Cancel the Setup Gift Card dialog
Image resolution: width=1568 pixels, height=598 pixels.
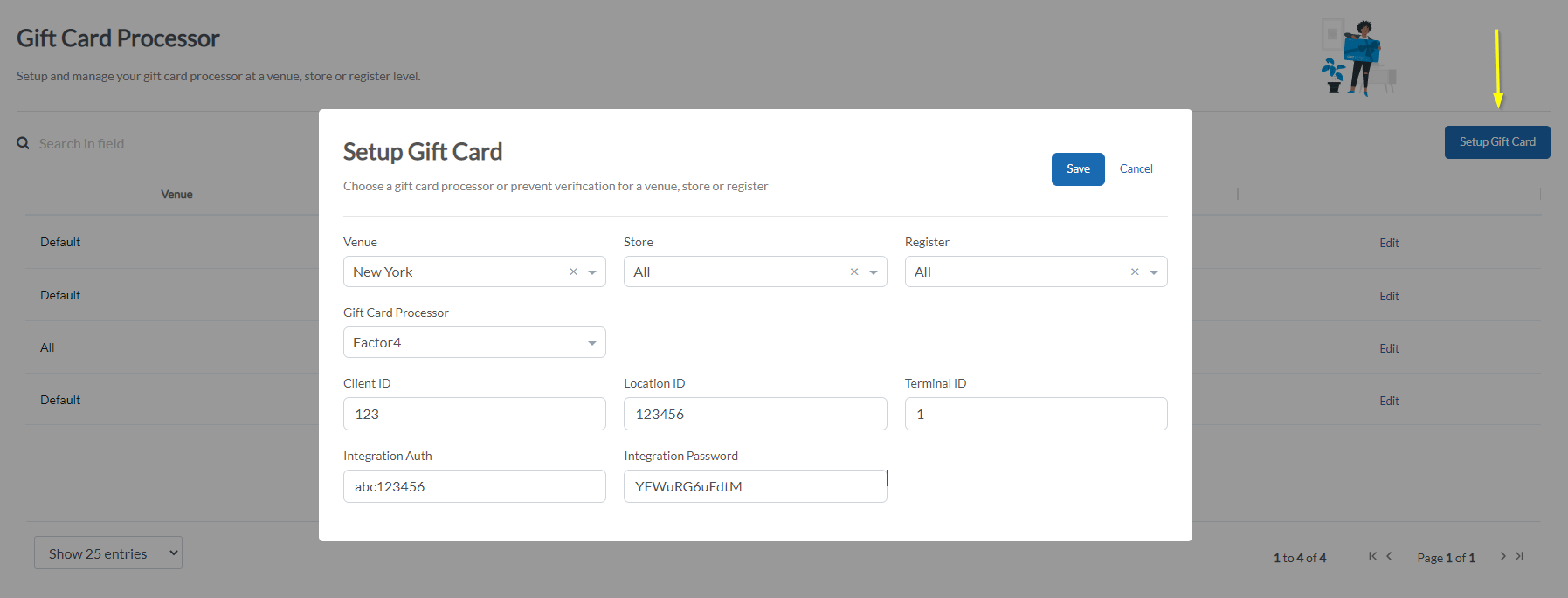coord(1136,168)
